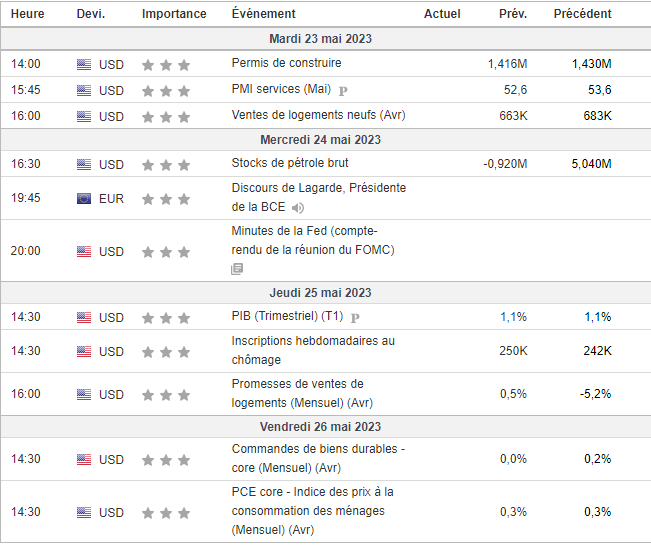Click importance stars for Inscriptions hebdomadaires au chômage
The width and height of the screenshot is (651, 545).
click(x=165, y=351)
